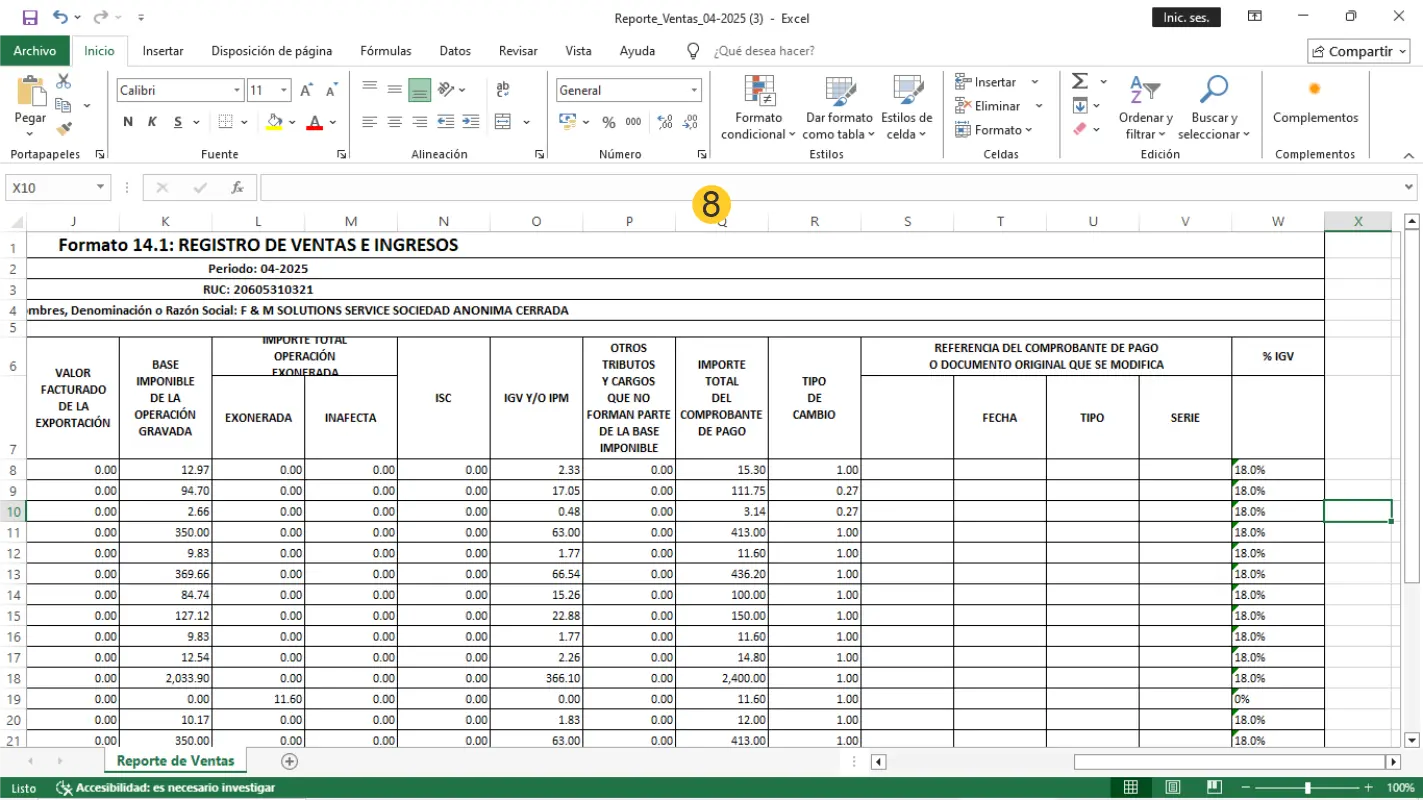Increase font size with large A icon
The width and height of the screenshot is (1423, 800).
(x=307, y=90)
